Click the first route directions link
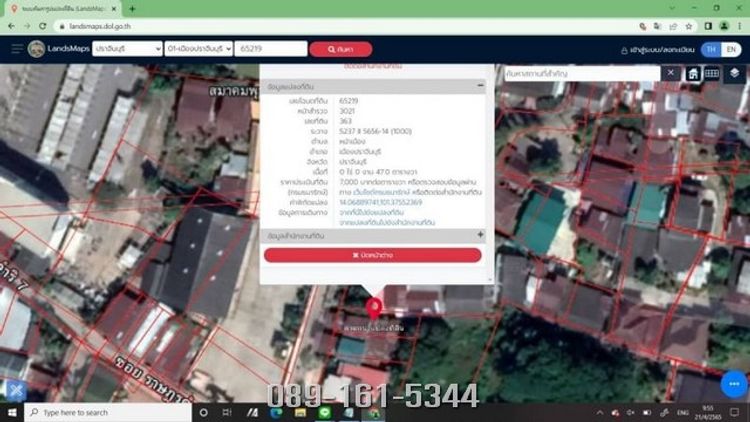 371,212
